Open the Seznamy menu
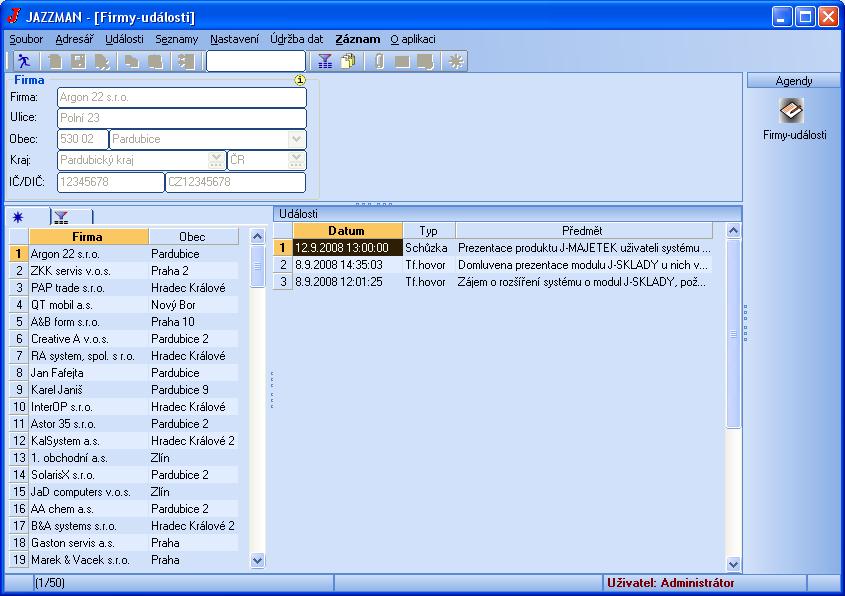 (x=177, y=39)
